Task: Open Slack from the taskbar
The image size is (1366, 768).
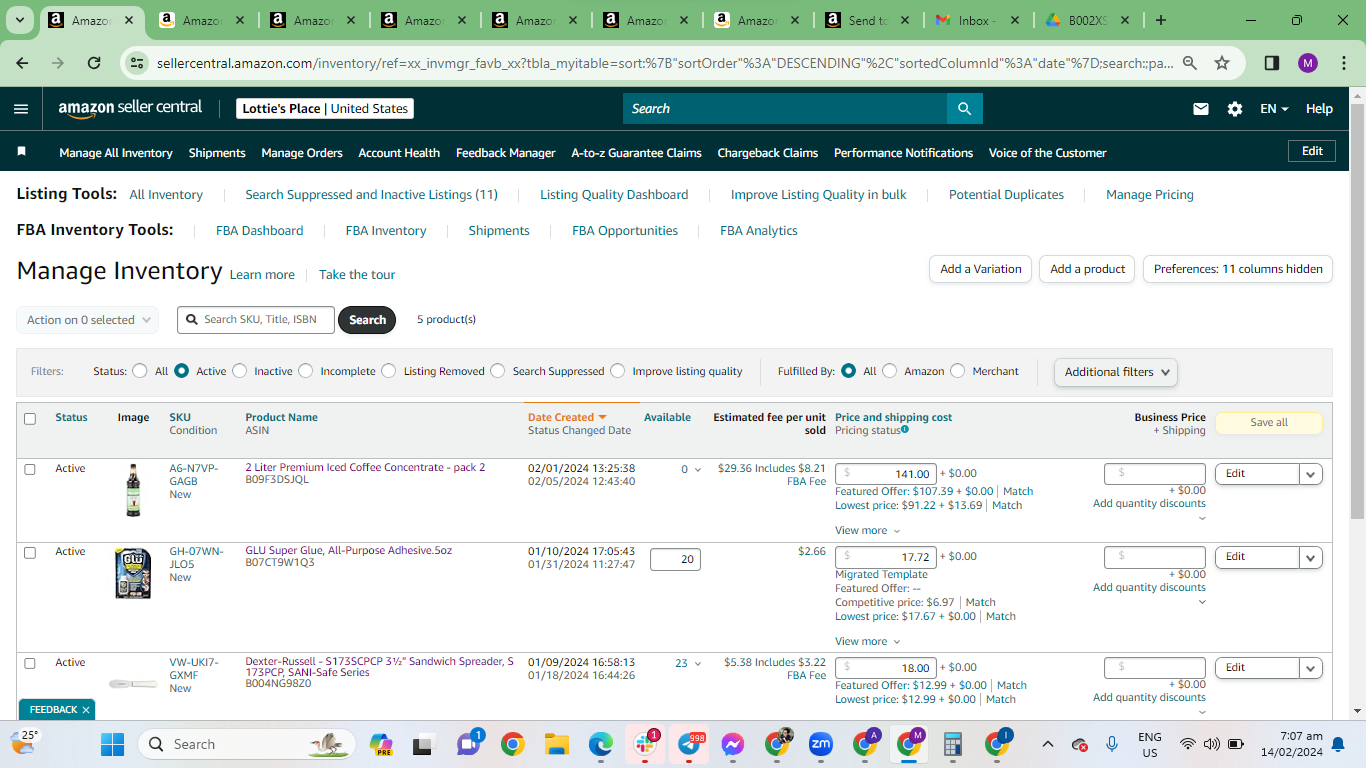Action: [645, 744]
